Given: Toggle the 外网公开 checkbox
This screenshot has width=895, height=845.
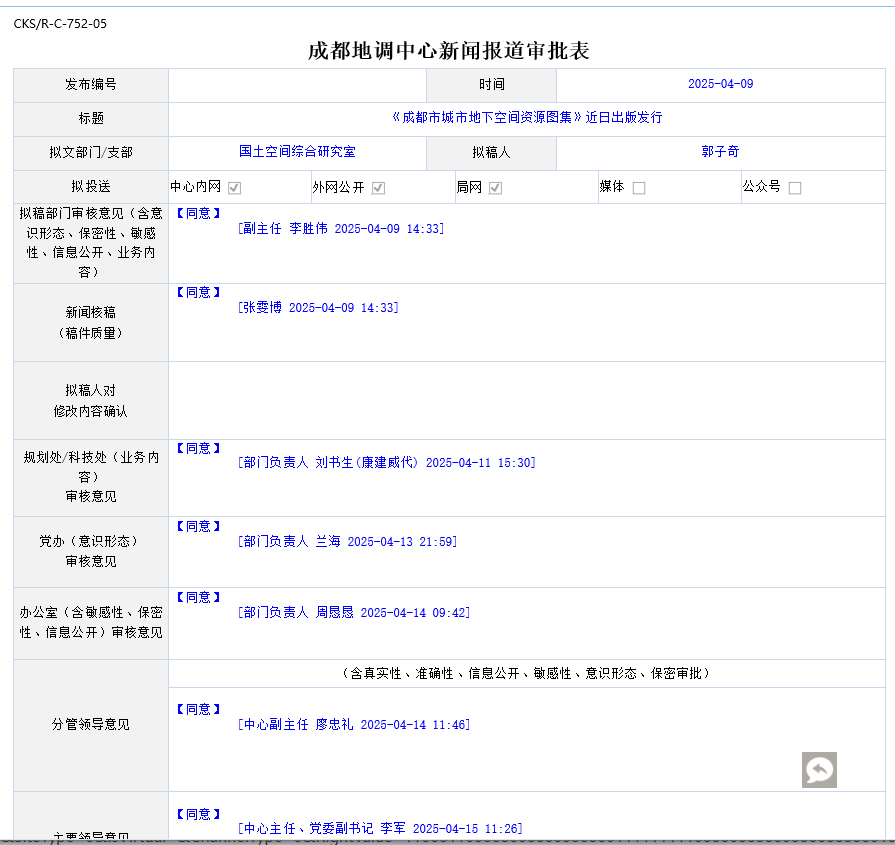Looking at the screenshot, I should pyautogui.click(x=378, y=188).
